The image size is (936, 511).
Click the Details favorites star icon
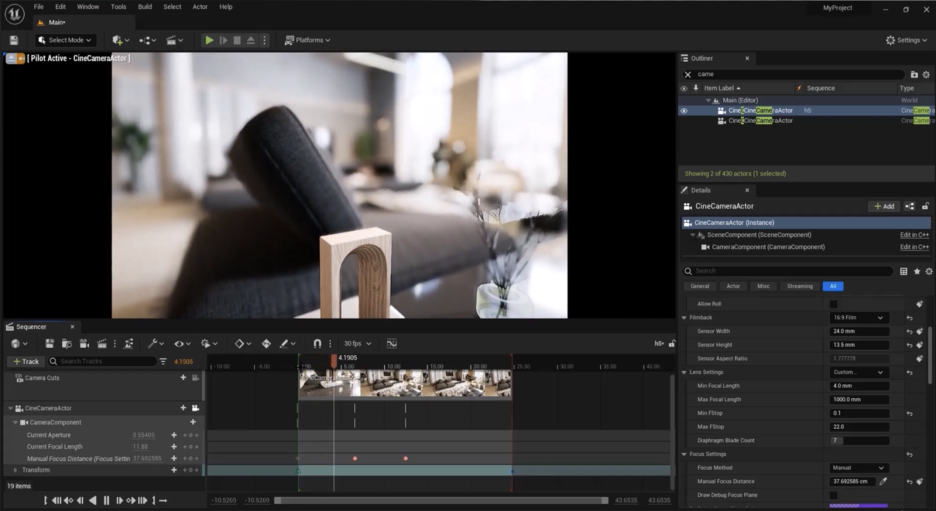coord(917,271)
